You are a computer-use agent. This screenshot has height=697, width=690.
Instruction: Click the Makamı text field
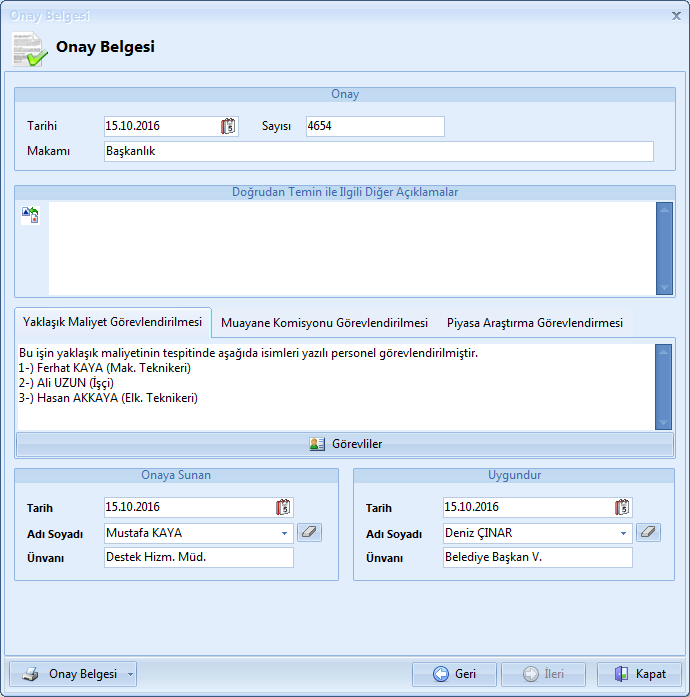click(x=378, y=151)
